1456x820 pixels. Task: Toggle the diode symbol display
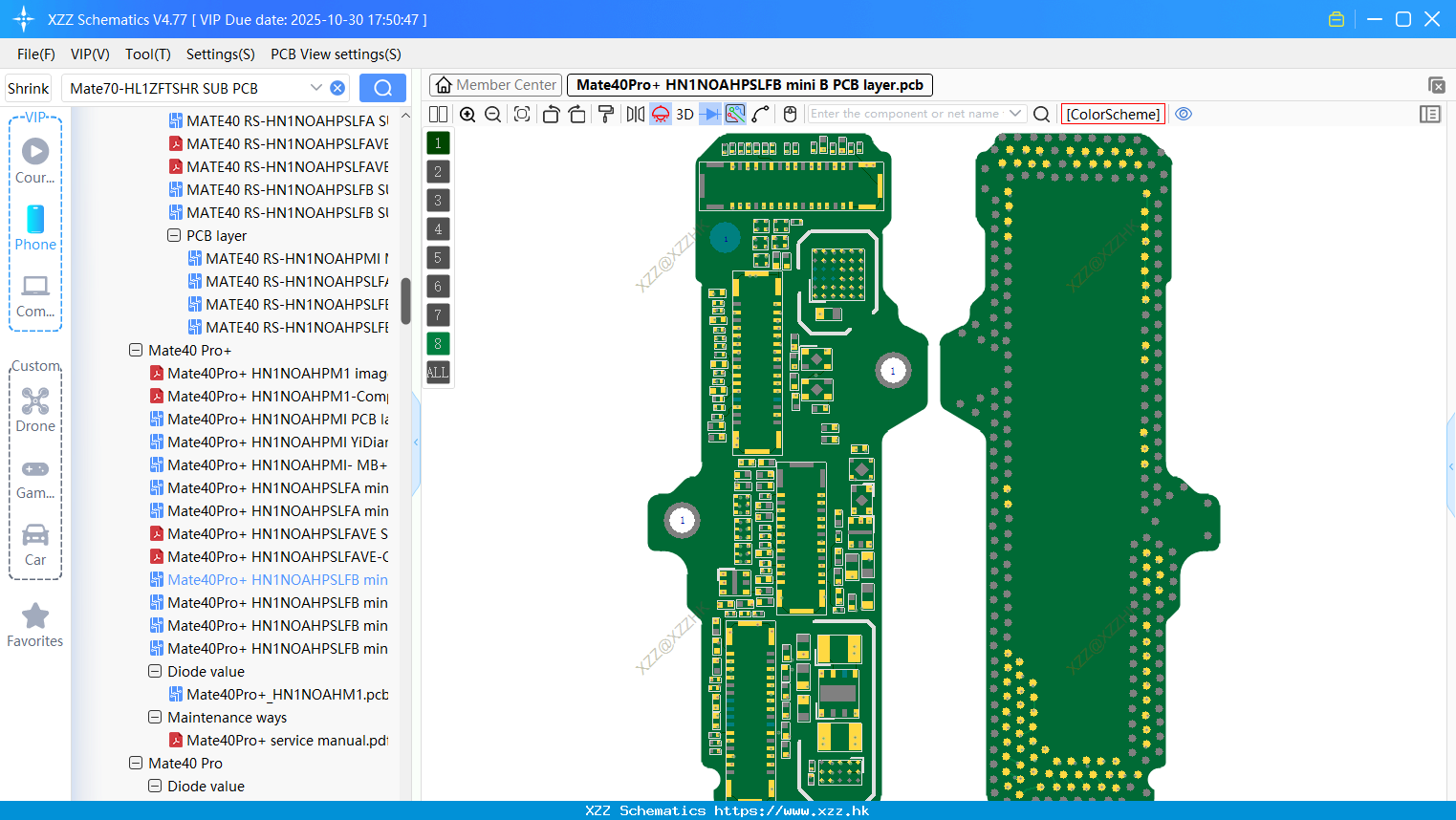[710, 114]
